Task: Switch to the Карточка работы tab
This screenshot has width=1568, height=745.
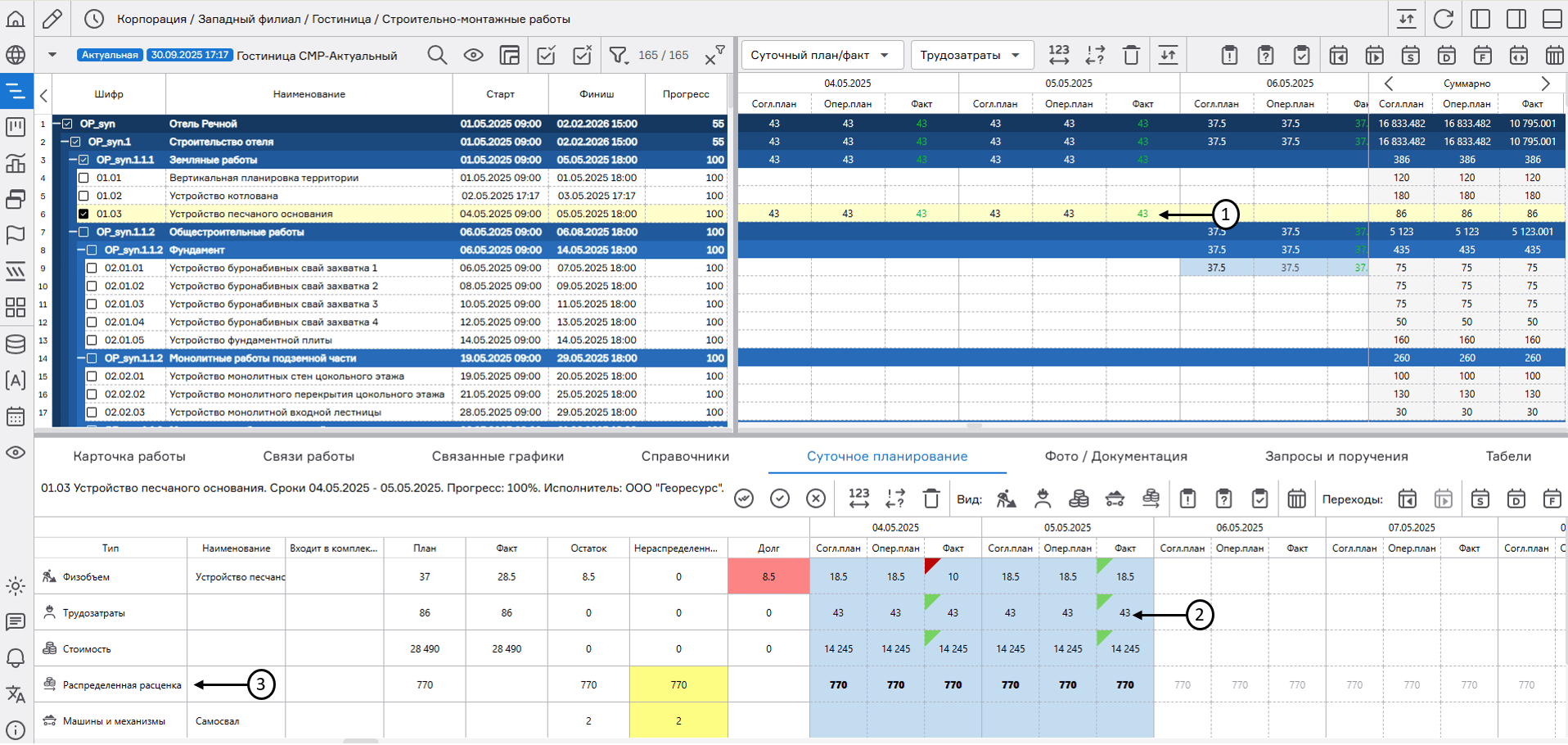Action: click(x=129, y=456)
